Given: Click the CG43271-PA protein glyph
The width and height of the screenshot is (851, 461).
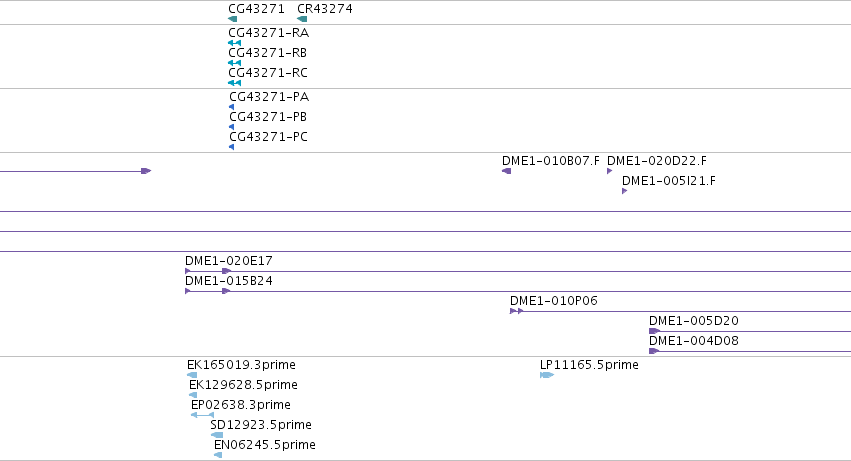Looking at the screenshot, I should point(232,107).
